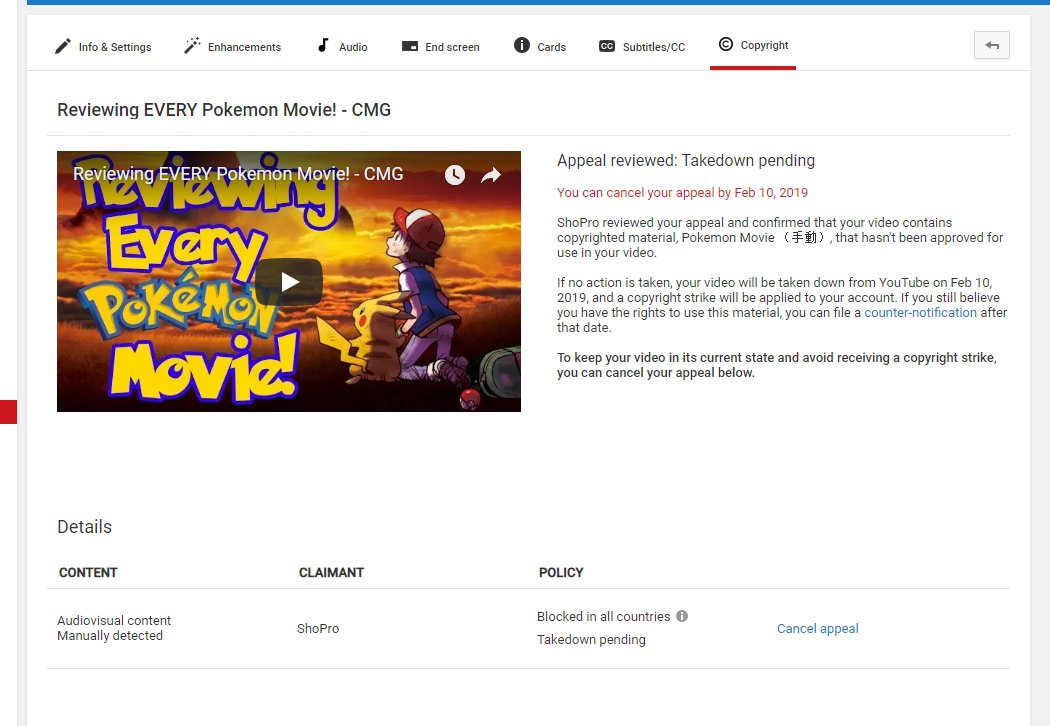Switch to Subtitles/CC tab
1050x726 pixels.
(x=642, y=47)
